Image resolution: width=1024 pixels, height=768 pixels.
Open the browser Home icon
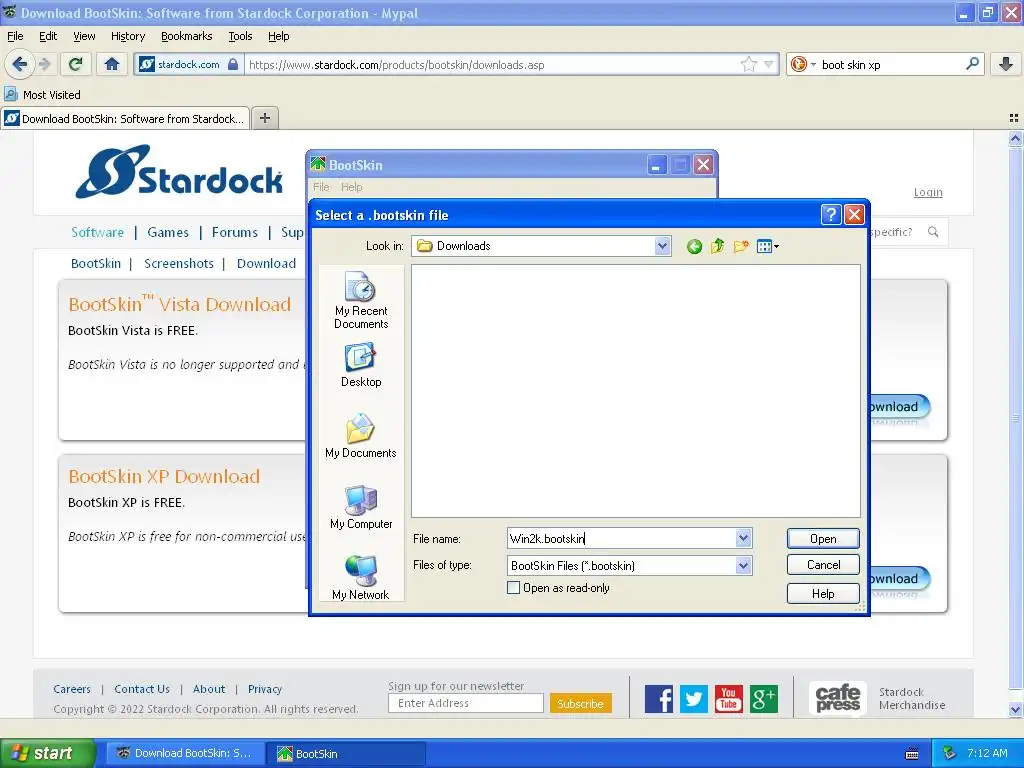[112, 64]
